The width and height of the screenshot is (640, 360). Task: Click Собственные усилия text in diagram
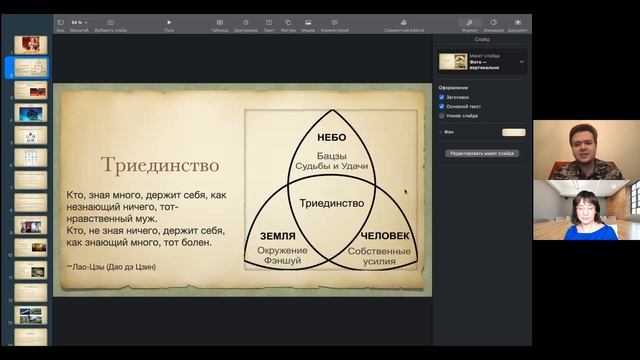pyautogui.click(x=379, y=256)
